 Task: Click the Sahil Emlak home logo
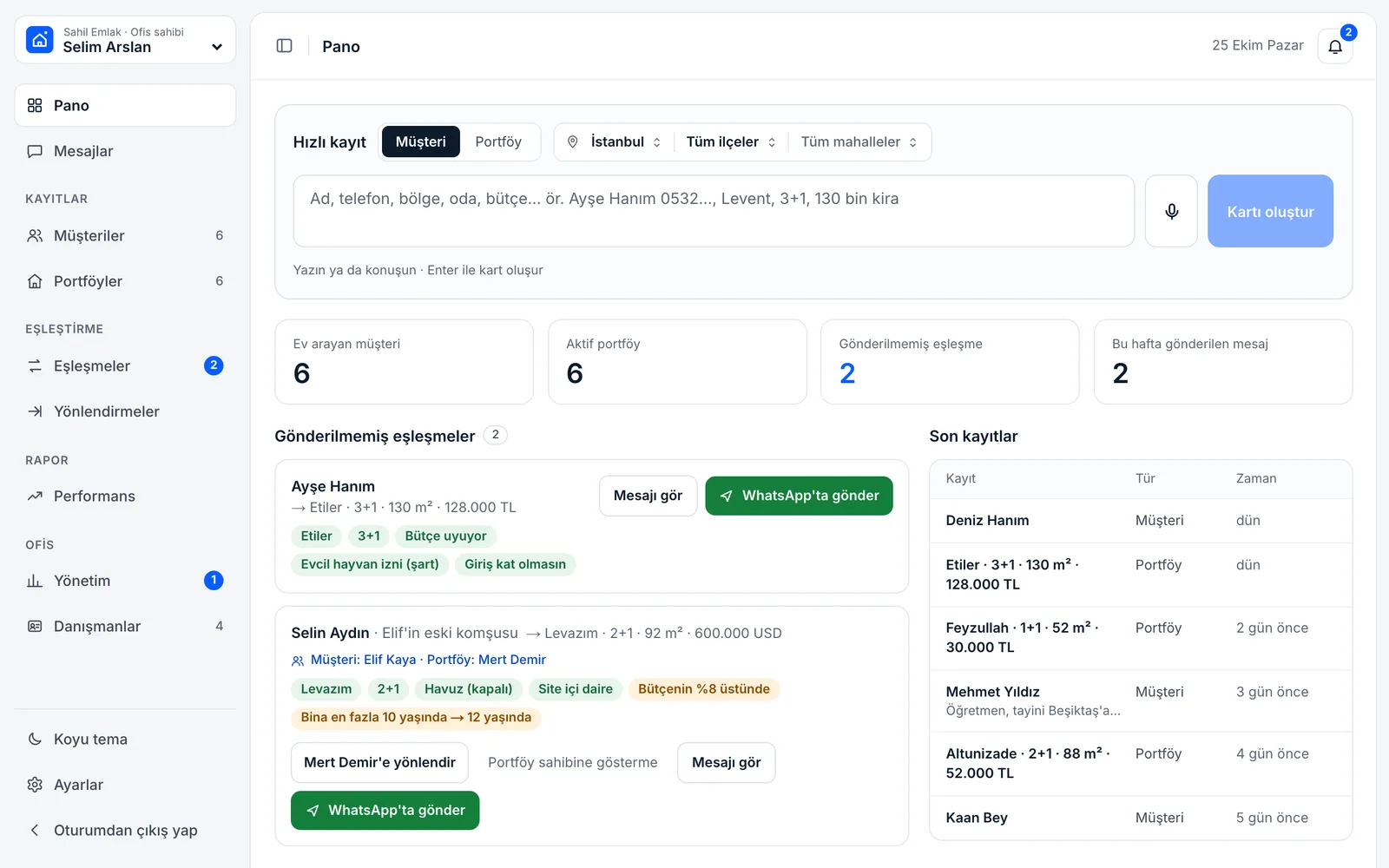(x=40, y=40)
